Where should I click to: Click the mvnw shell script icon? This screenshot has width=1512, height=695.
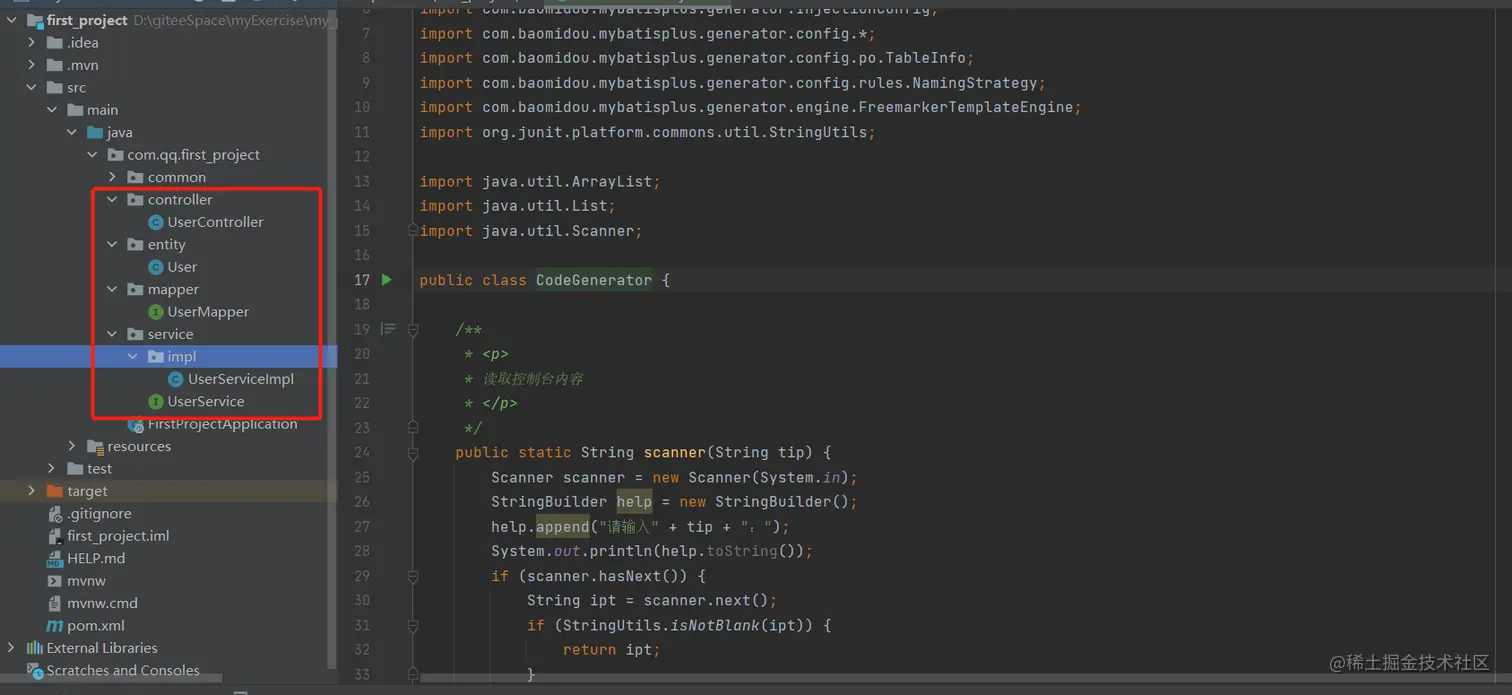(x=55, y=581)
